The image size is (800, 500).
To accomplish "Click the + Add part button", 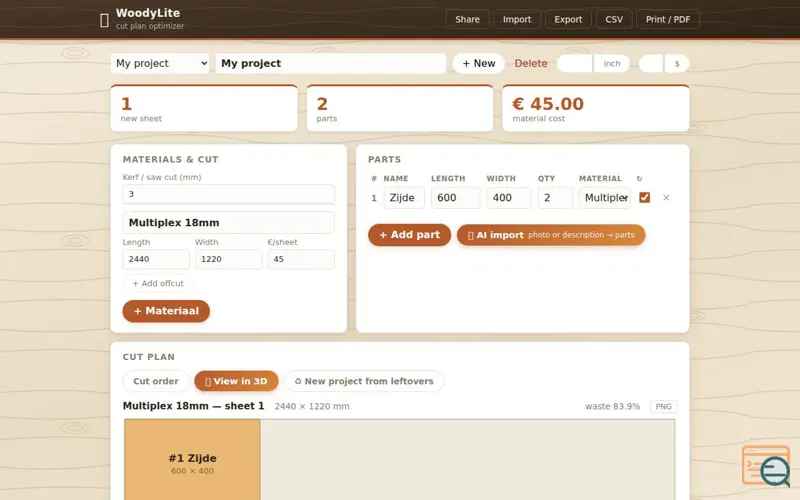I will (409, 235).
